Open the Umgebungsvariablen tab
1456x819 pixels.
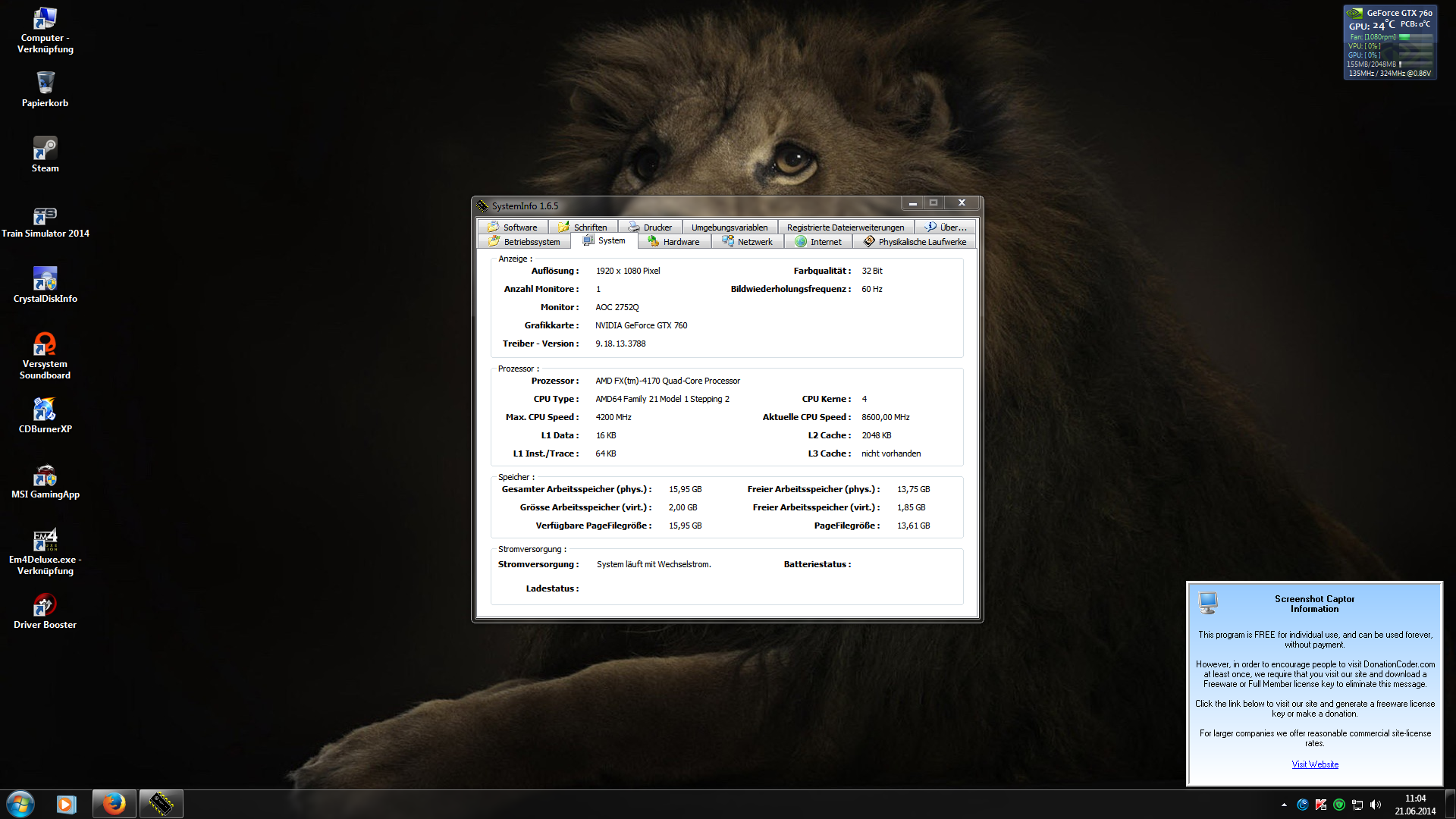[729, 227]
